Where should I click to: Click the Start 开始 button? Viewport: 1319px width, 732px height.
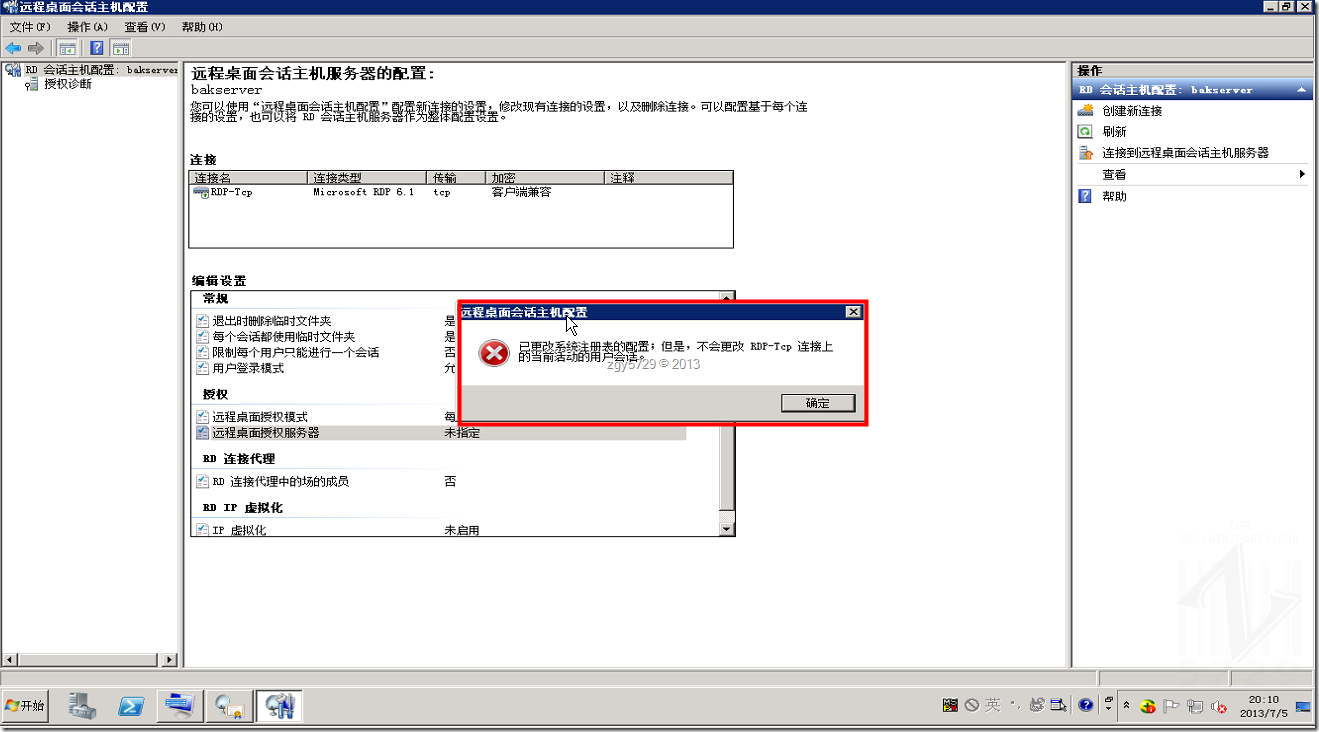point(26,706)
